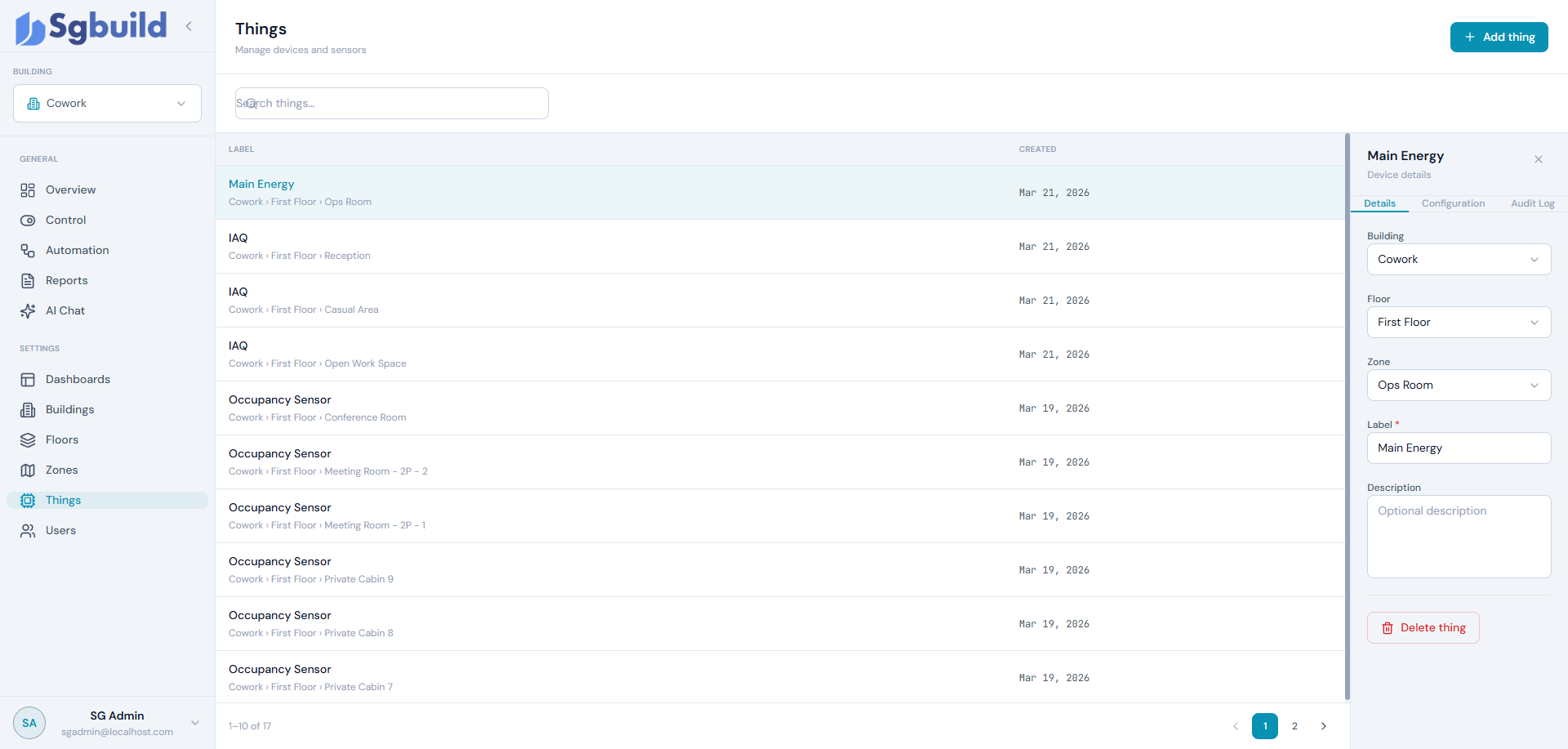Open the Cowork building selector dropdown
This screenshot has height=749, width=1568.
pyautogui.click(x=107, y=103)
